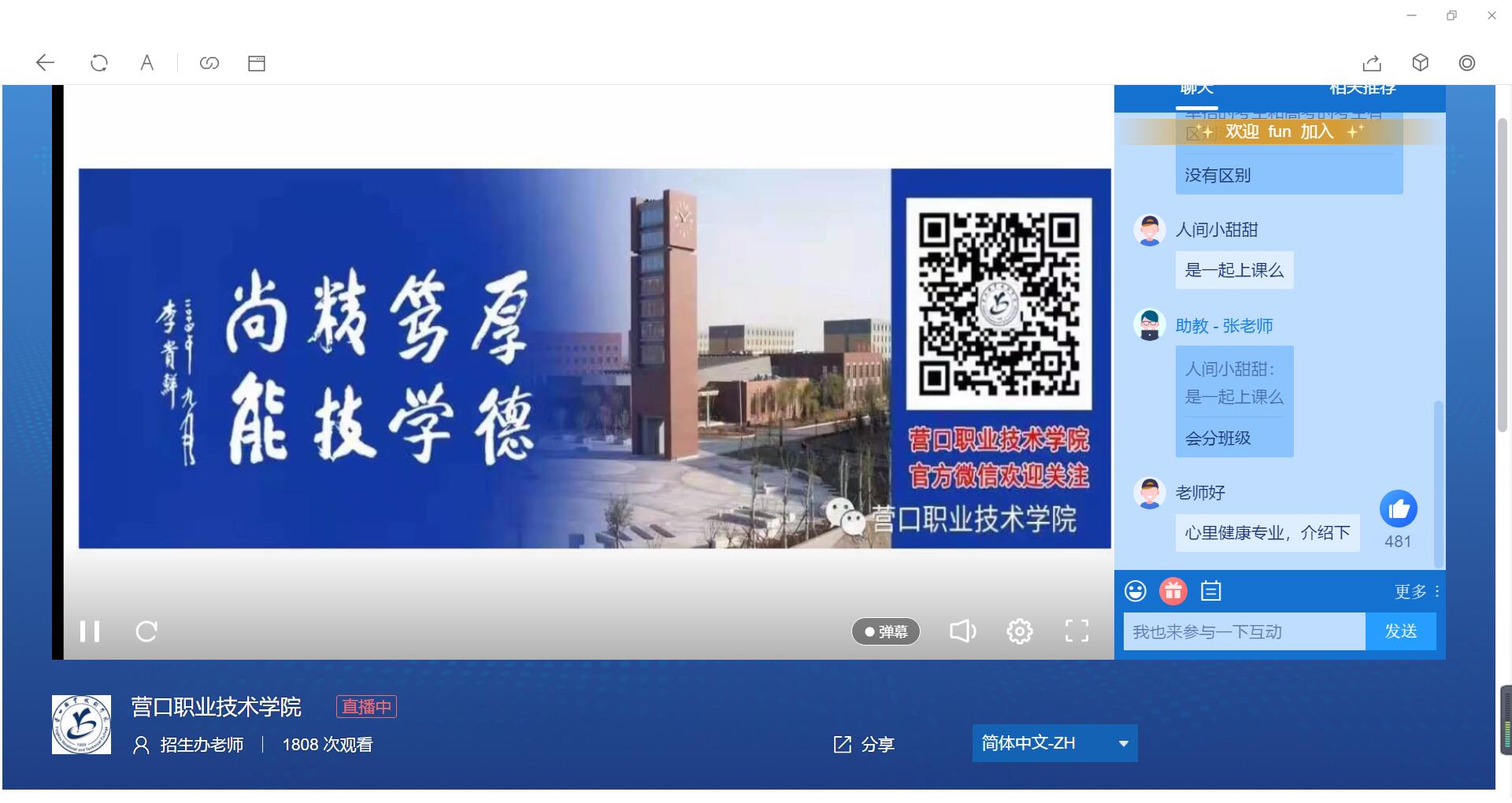Screen dimensions: 1512x803
Task: Click avatar of 助教 - 张老师
Action: [x=1149, y=324]
